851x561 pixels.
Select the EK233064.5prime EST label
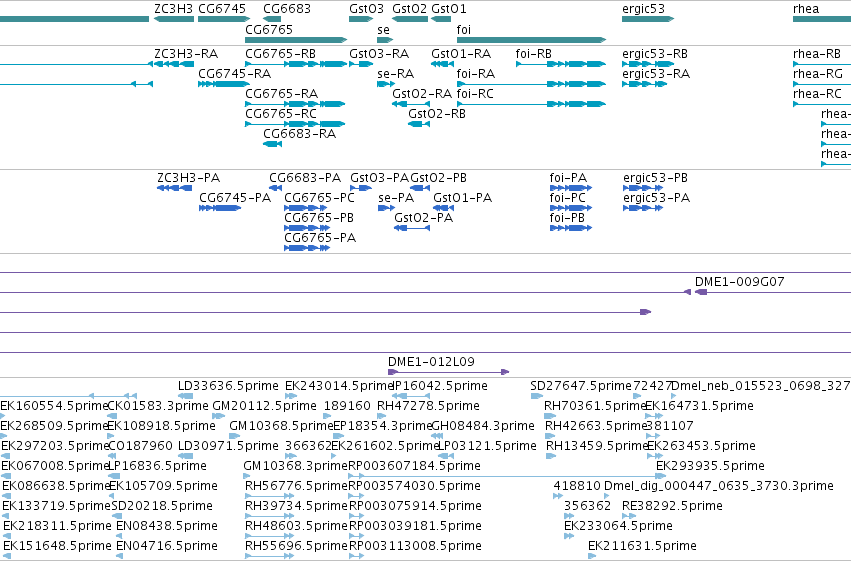[x=618, y=526]
